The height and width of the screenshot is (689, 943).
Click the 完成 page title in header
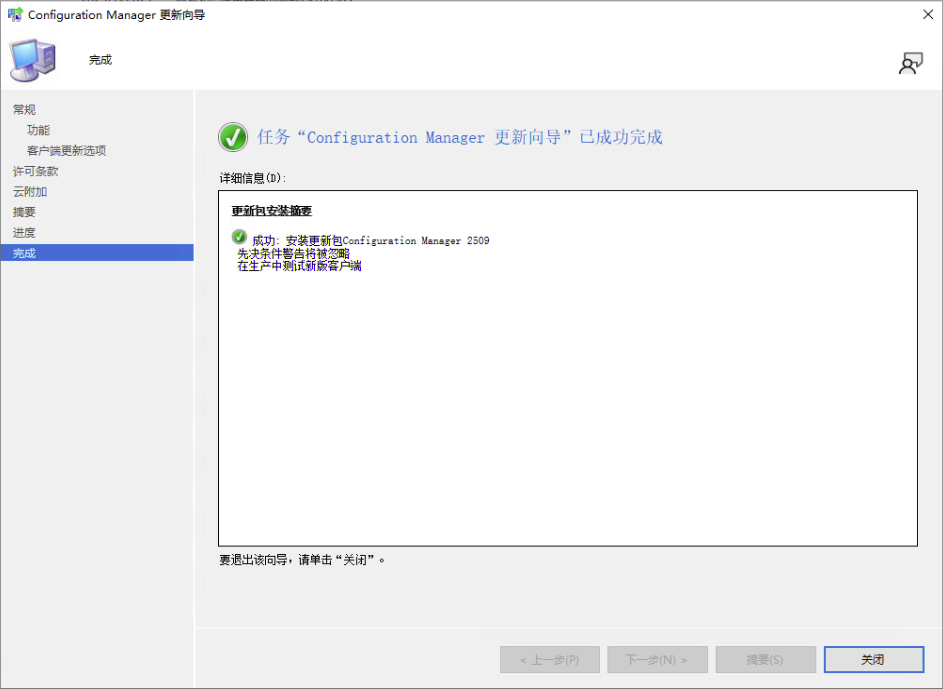click(x=100, y=60)
